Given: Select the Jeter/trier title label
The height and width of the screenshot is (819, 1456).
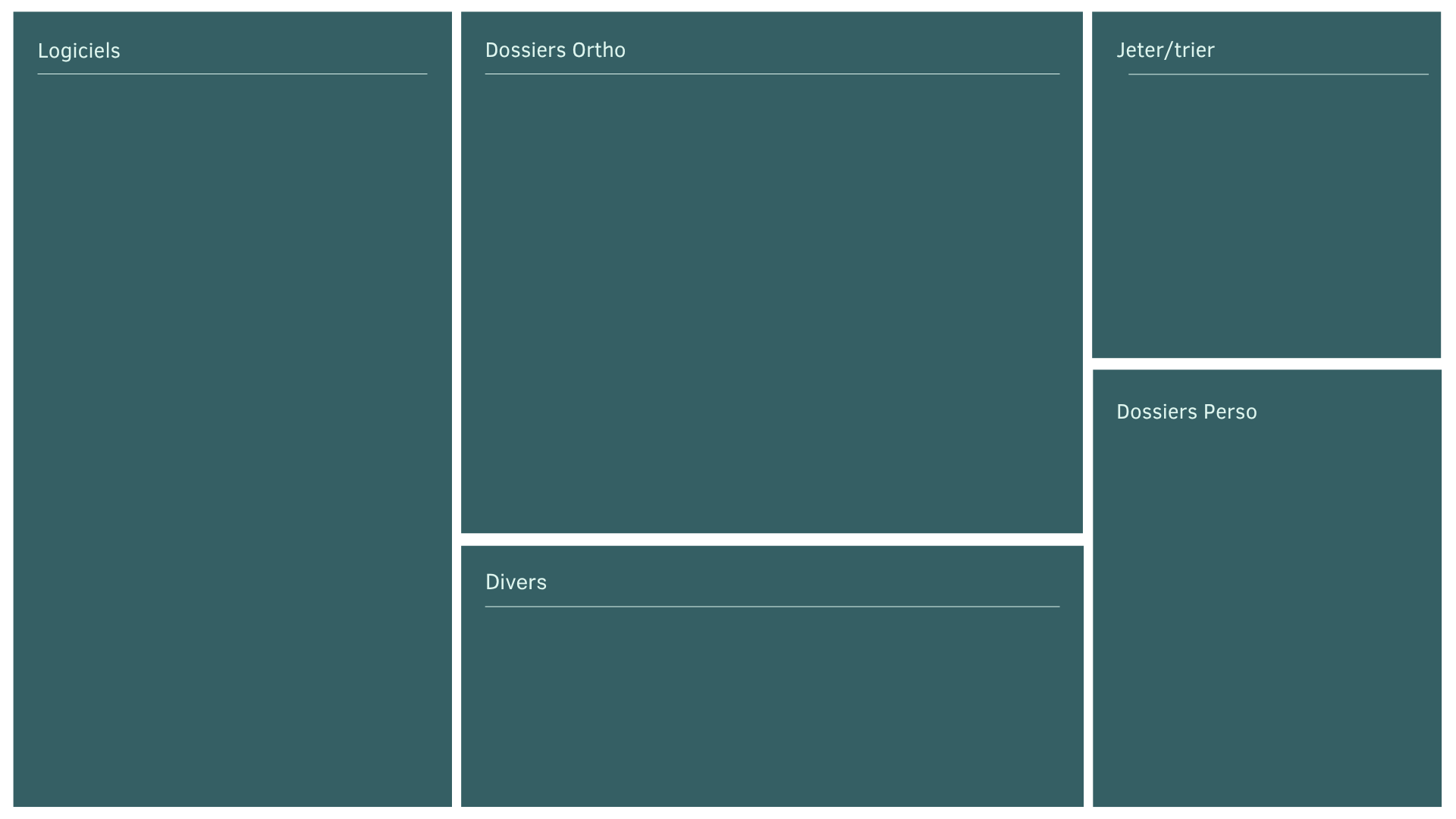Looking at the screenshot, I should [x=1165, y=50].
